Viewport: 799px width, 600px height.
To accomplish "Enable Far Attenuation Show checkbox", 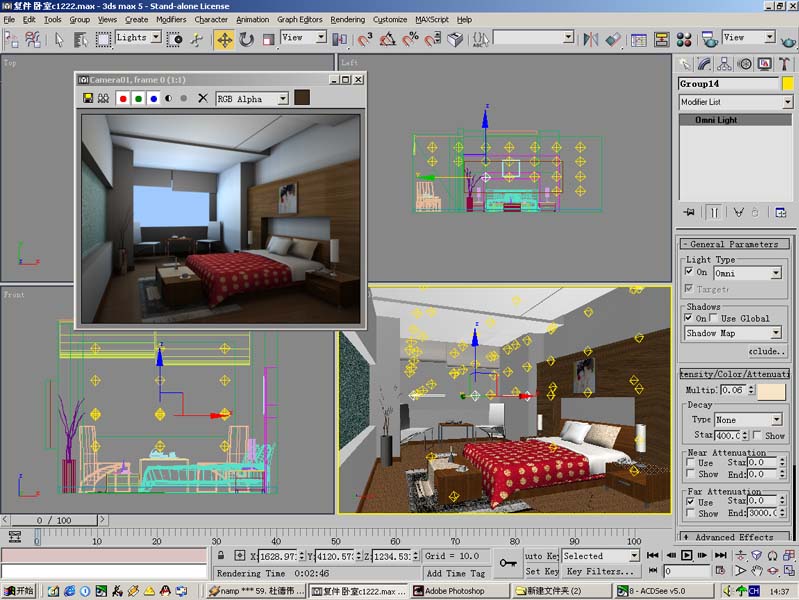I will 690,513.
